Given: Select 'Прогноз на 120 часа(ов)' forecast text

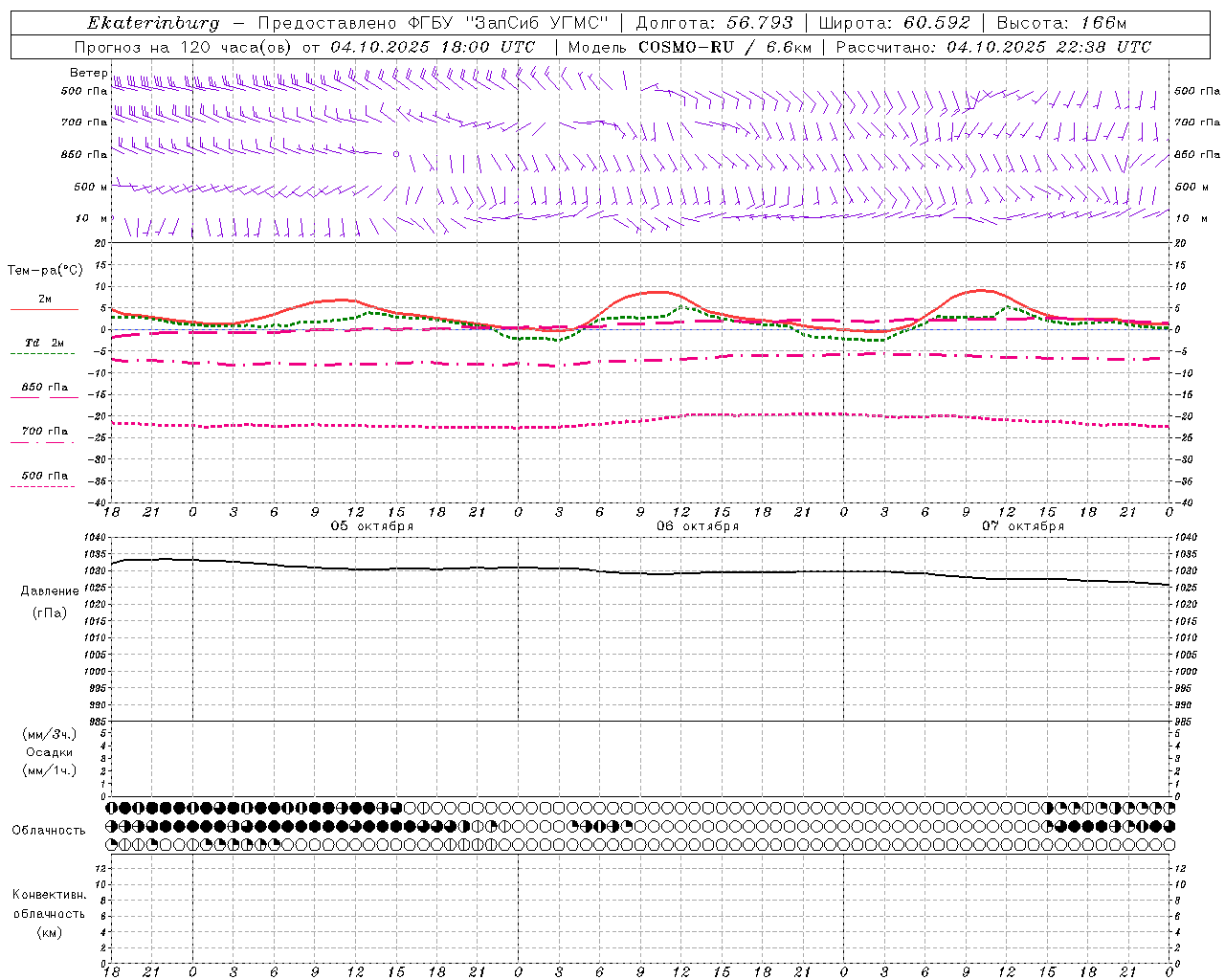Looking at the screenshot, I should (184, 47).
